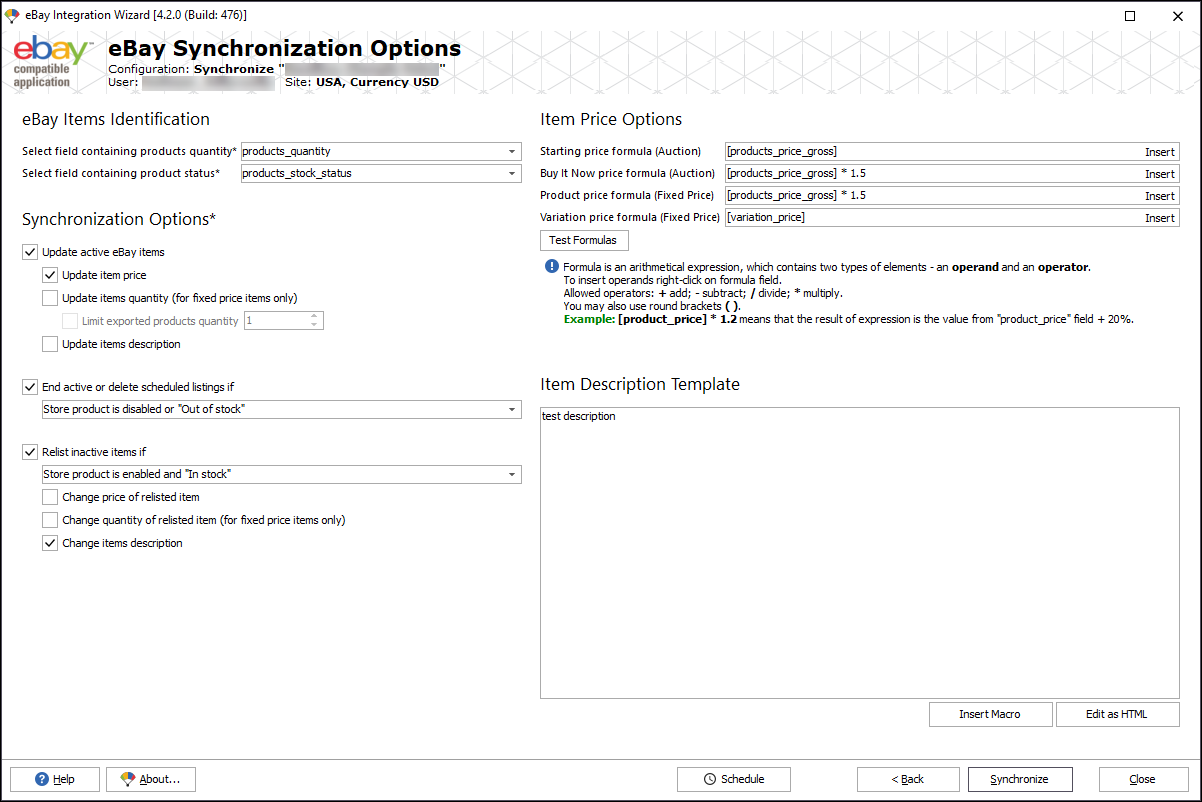Image resolution: width=1202 pixels, height=802 pixels.
Task: Open the products quantity field dropdown
Action: [512, 151]
